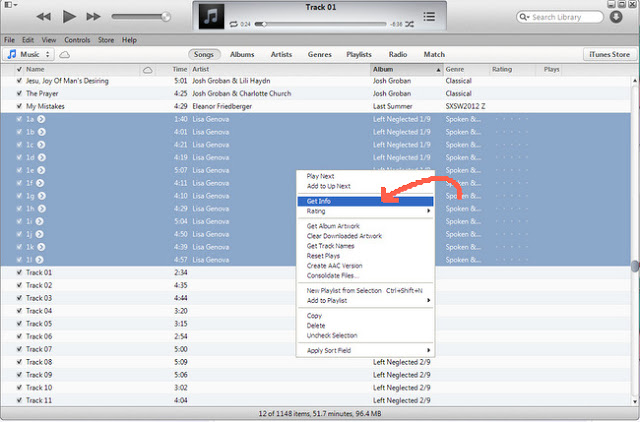Expand the Add to Playlist submenu
640x422 pixels.
[365, 301]
